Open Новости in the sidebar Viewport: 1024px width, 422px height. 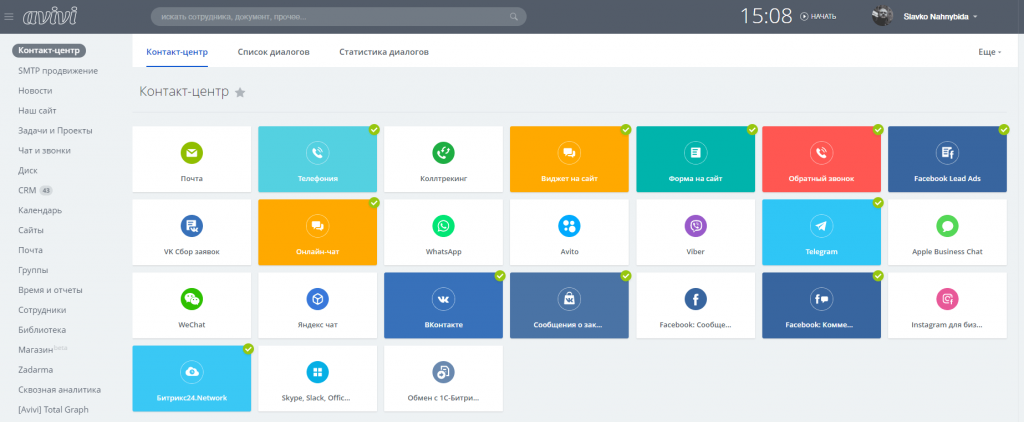[x=35, y=91]
